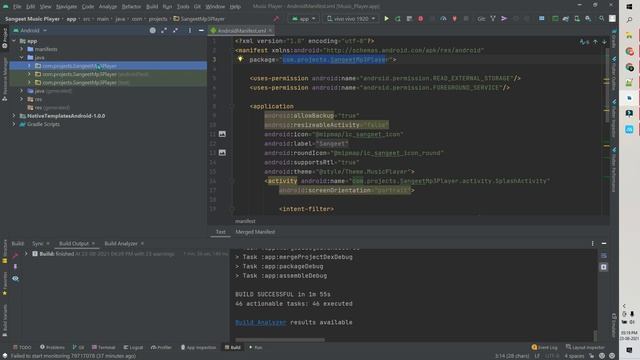
Task: Open the Navigate menu
Action: tap(66, 7)
